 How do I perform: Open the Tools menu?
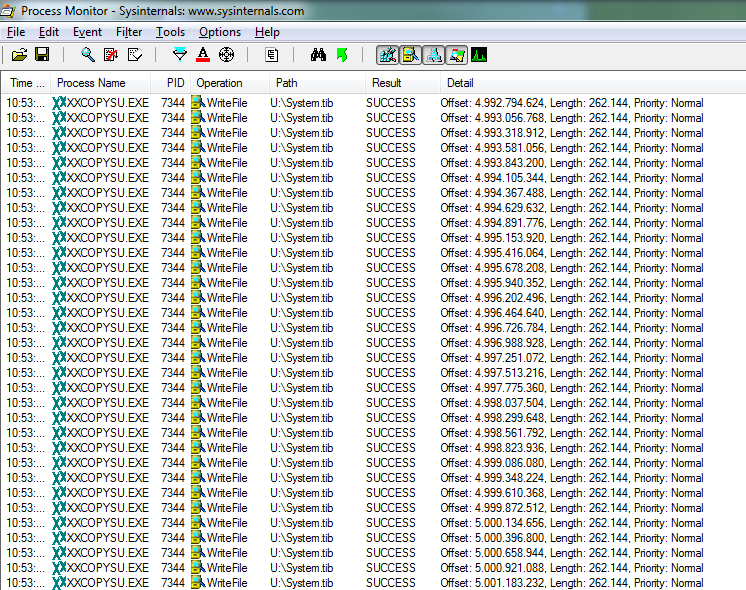click(x=170, y=32)
